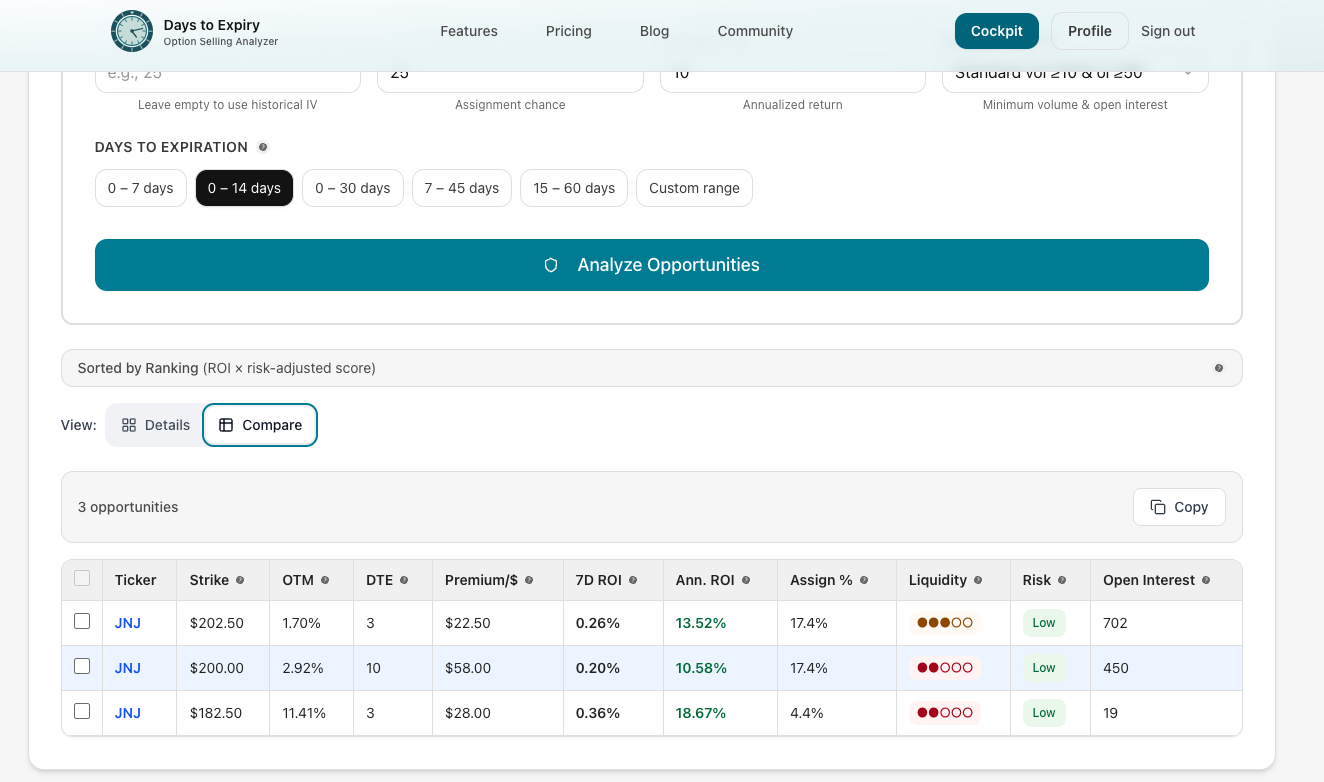Image resolution: width=1324 pixels, height=782 pixels.
Task: Click the annualized return input field
Action: coord(792,73)
